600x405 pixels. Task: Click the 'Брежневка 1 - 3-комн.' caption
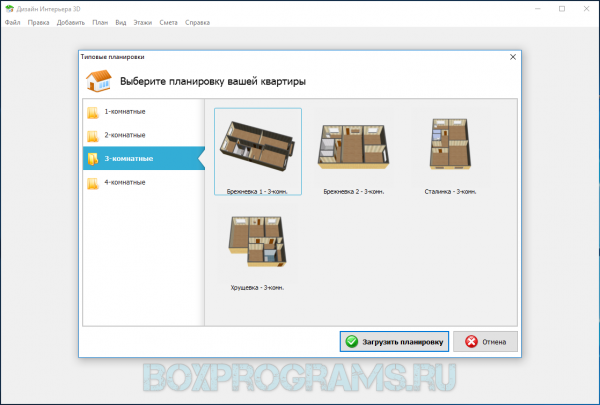(x=257, y=191)
